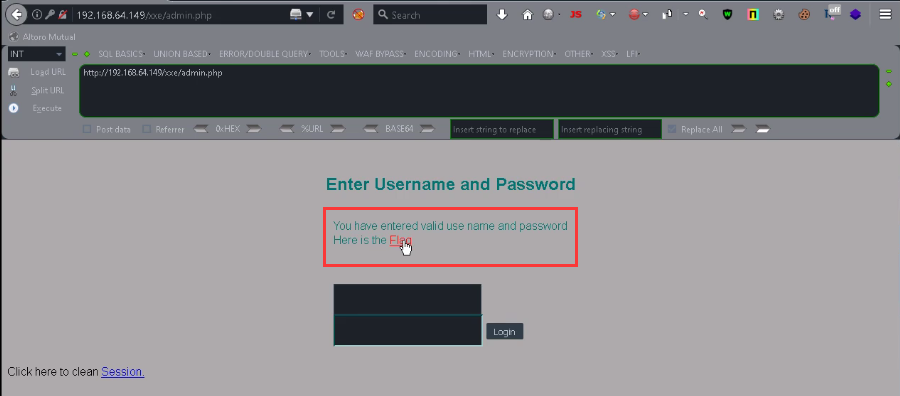Screen dimensions: 900x396
Task: Click the right arrow after %URL
Action: [x=338, y=129]
